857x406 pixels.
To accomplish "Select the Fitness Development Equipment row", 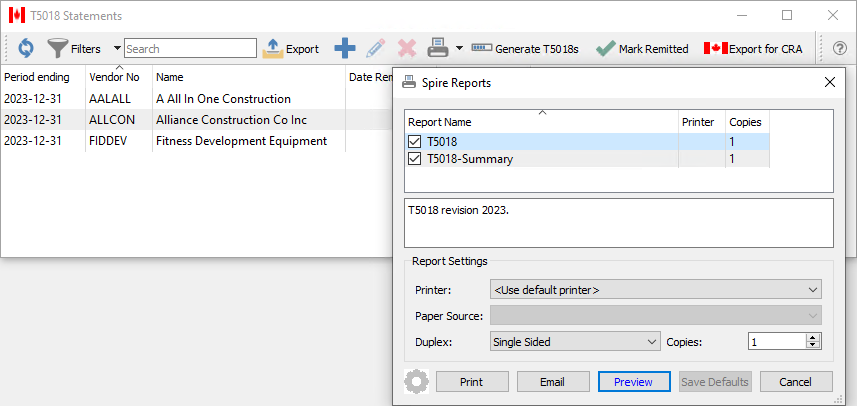I will click(x=197, y=141).
